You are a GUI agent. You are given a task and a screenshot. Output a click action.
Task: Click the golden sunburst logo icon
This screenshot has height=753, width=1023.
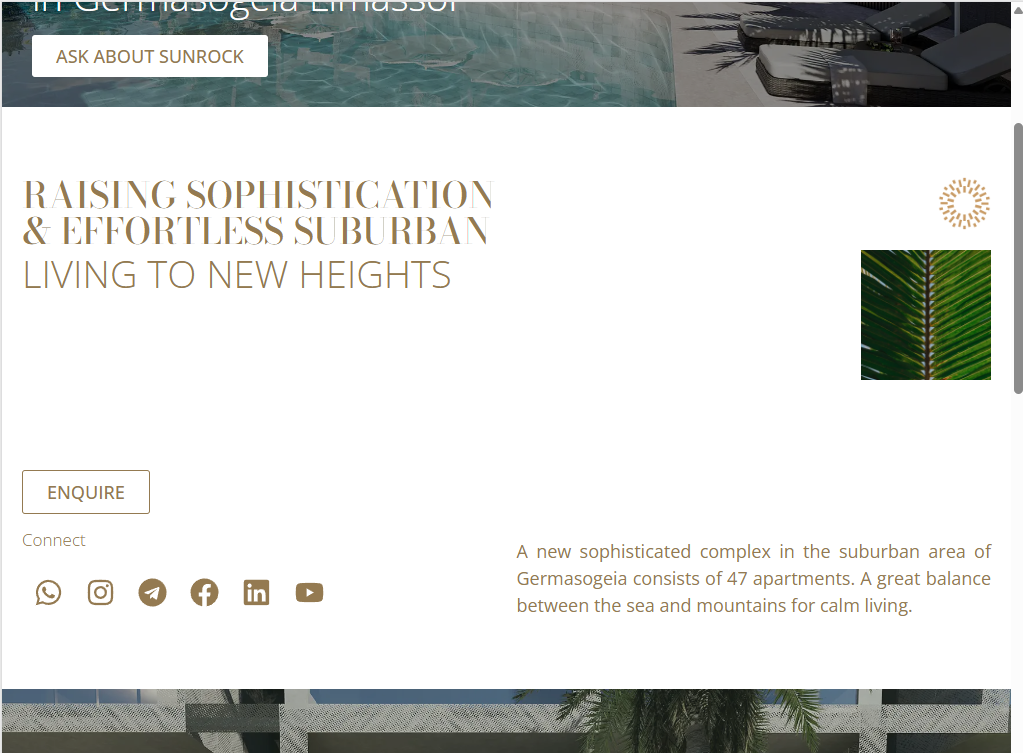pyautogui.click(x=964, y=203)
